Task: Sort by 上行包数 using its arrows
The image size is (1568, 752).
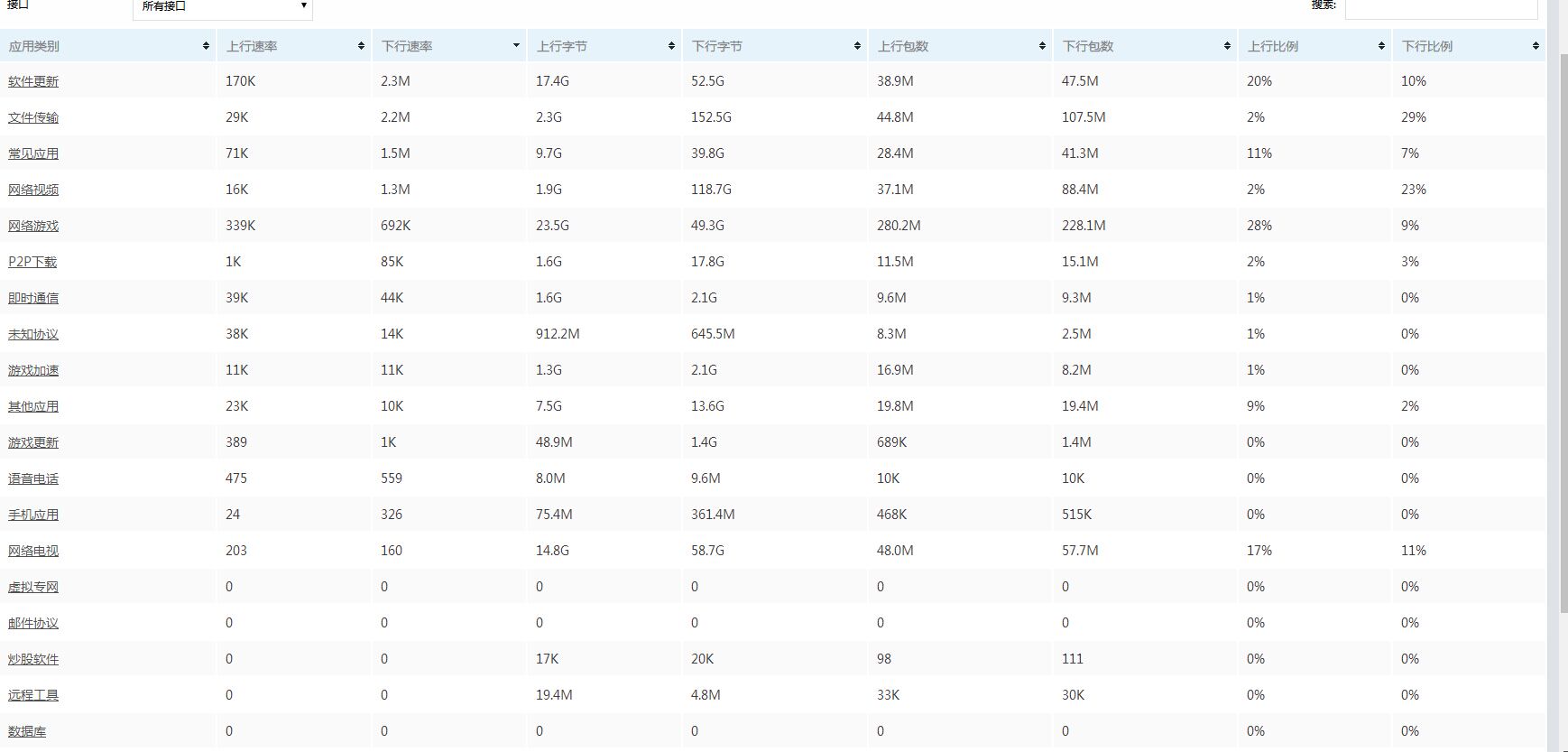Action: point(1042,46)
